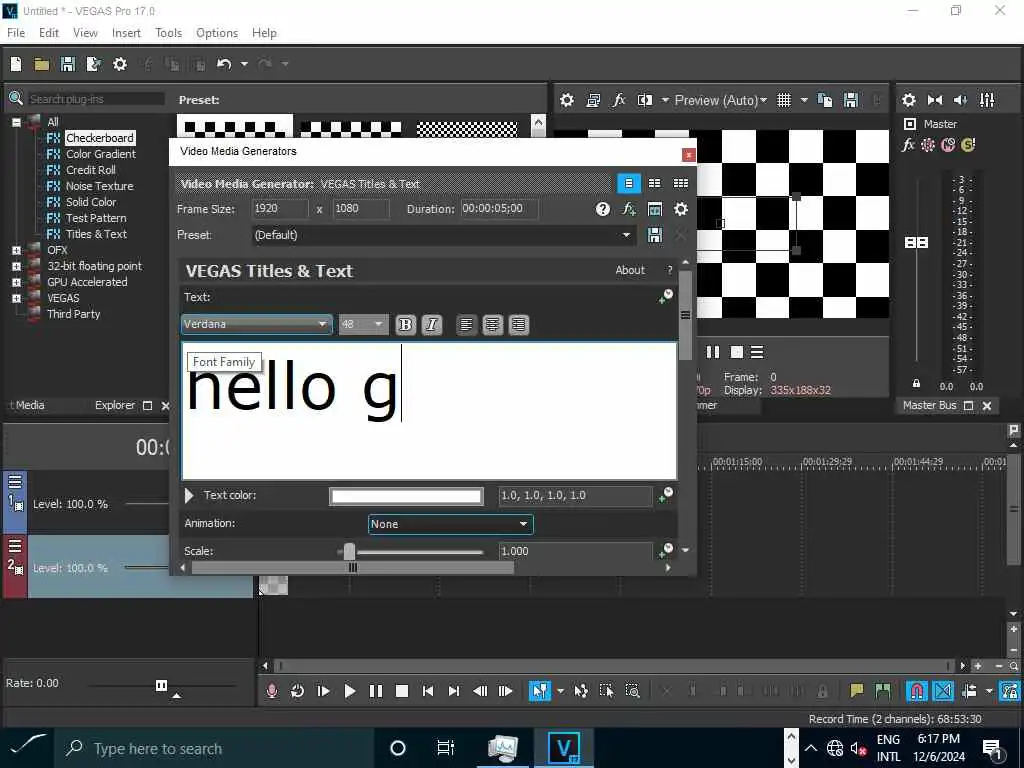Click the Windows taskbar search box
Screen dimensions: 1024x768
click(214, 748)
